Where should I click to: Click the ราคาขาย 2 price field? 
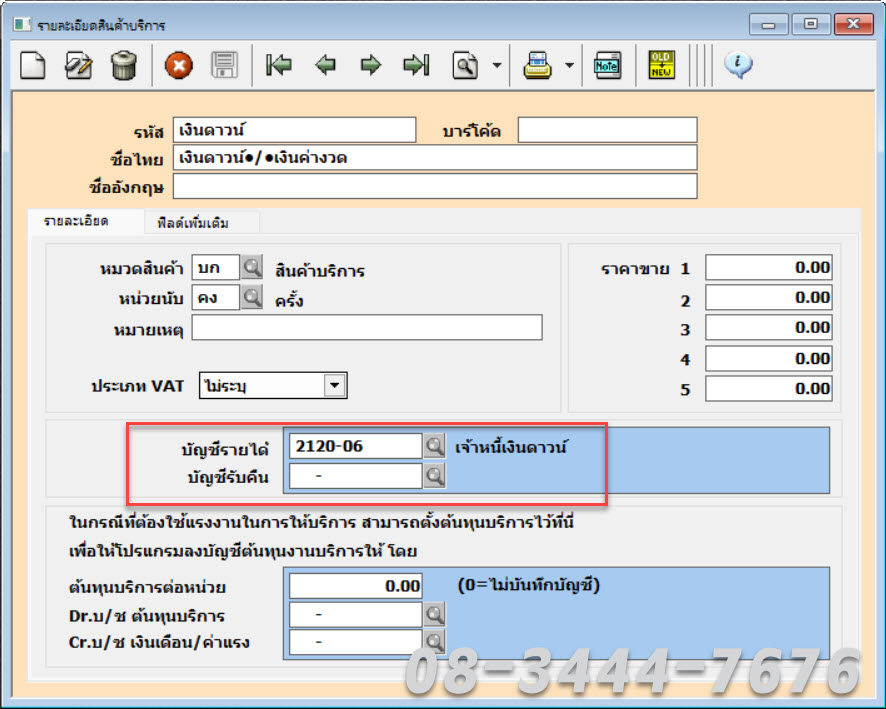[x=768, y=297]
